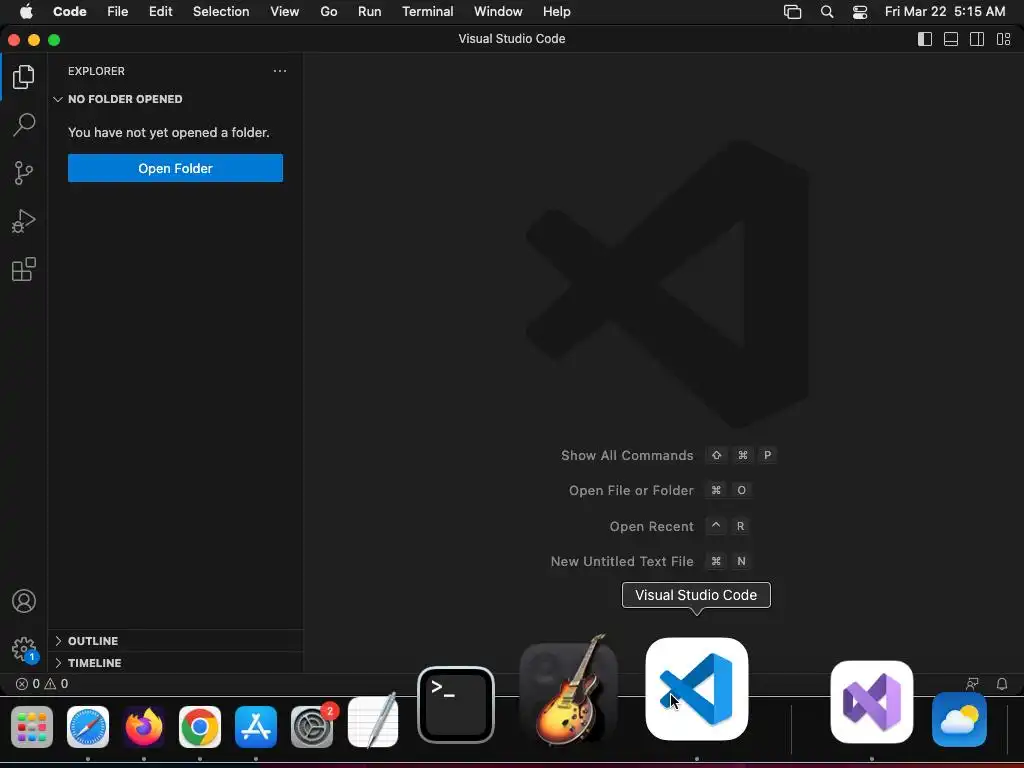Open the File menu
The height and width of the screenshot is (768, 1024).
click(118, 12)
